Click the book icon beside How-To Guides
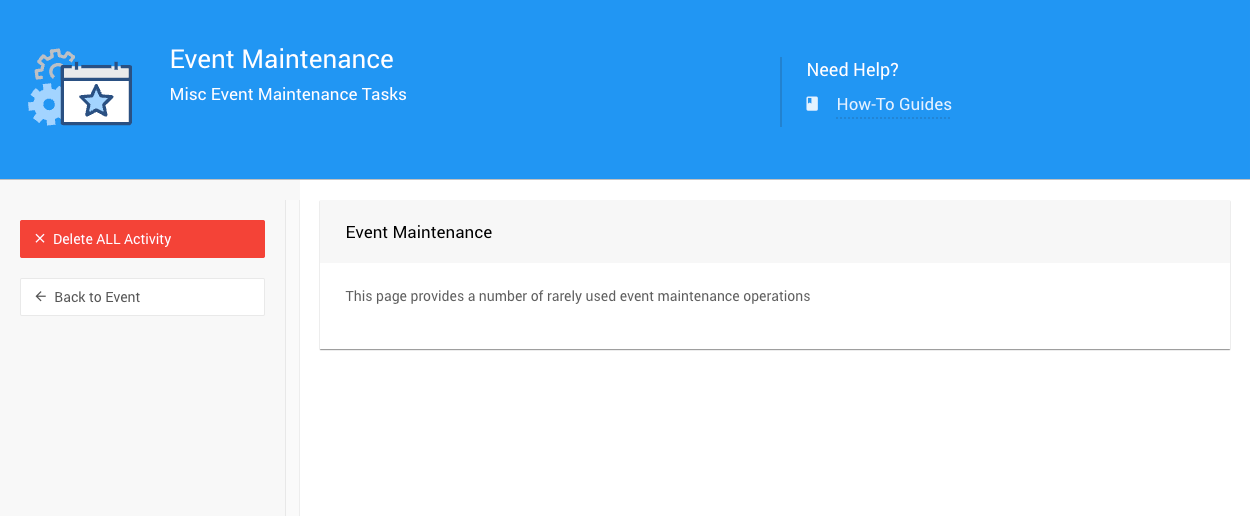The height and width of the screenshot is (516, 1250). [x=812, y=104]
